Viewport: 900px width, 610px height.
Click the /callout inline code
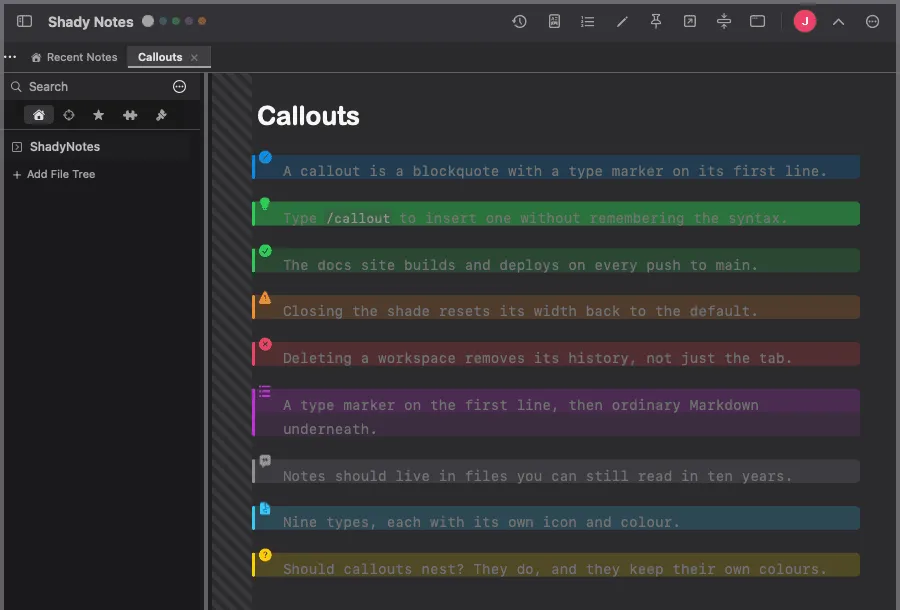point(358,218)
